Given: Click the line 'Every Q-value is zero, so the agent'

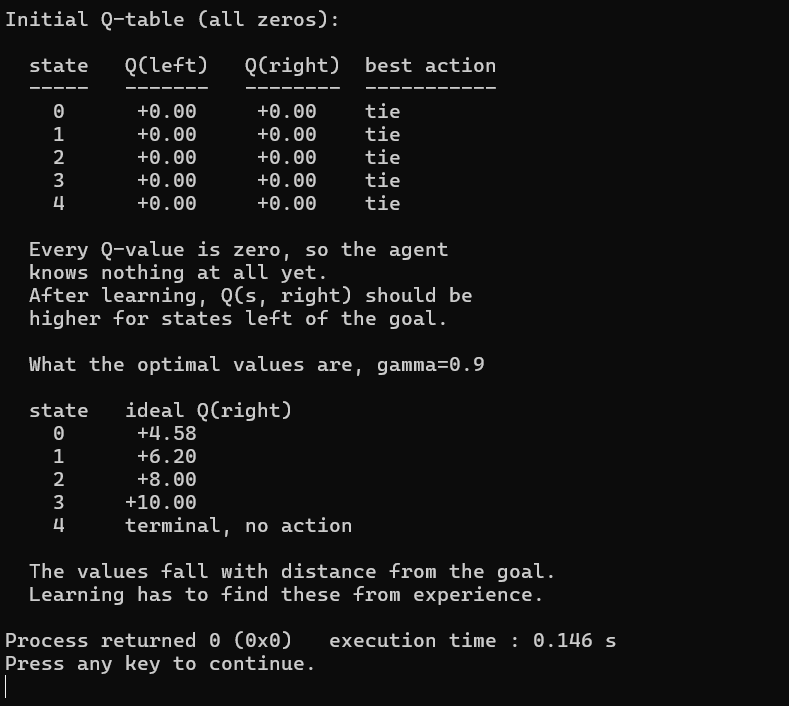Looking at the screenshot, I should pyautogui.click(x=239, y=250).
